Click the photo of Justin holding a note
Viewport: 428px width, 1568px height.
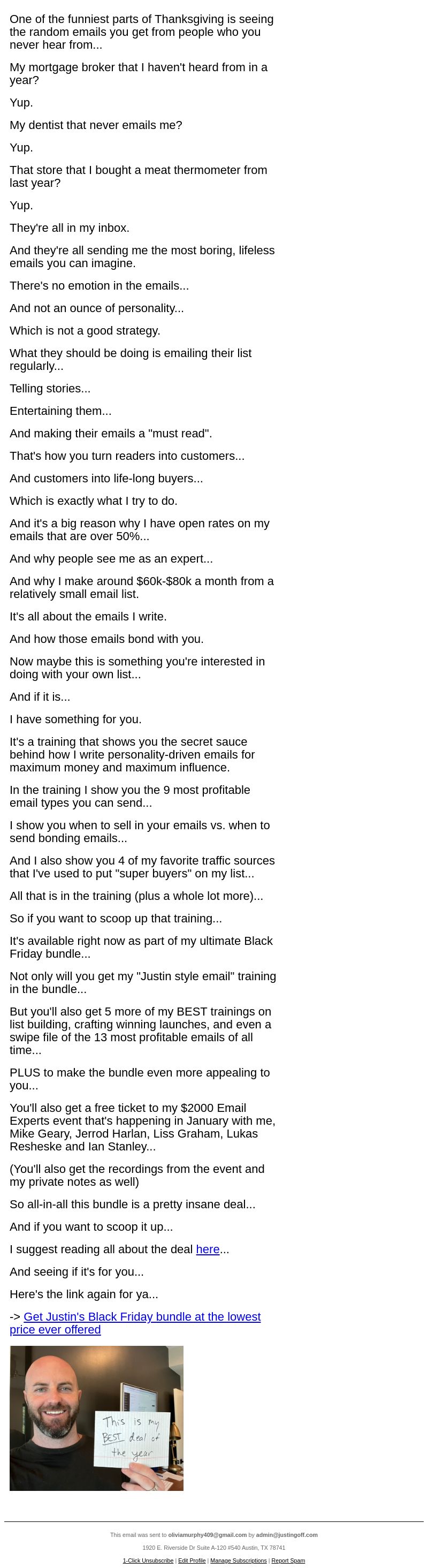pyautogui.click(x=97, y=1418)
